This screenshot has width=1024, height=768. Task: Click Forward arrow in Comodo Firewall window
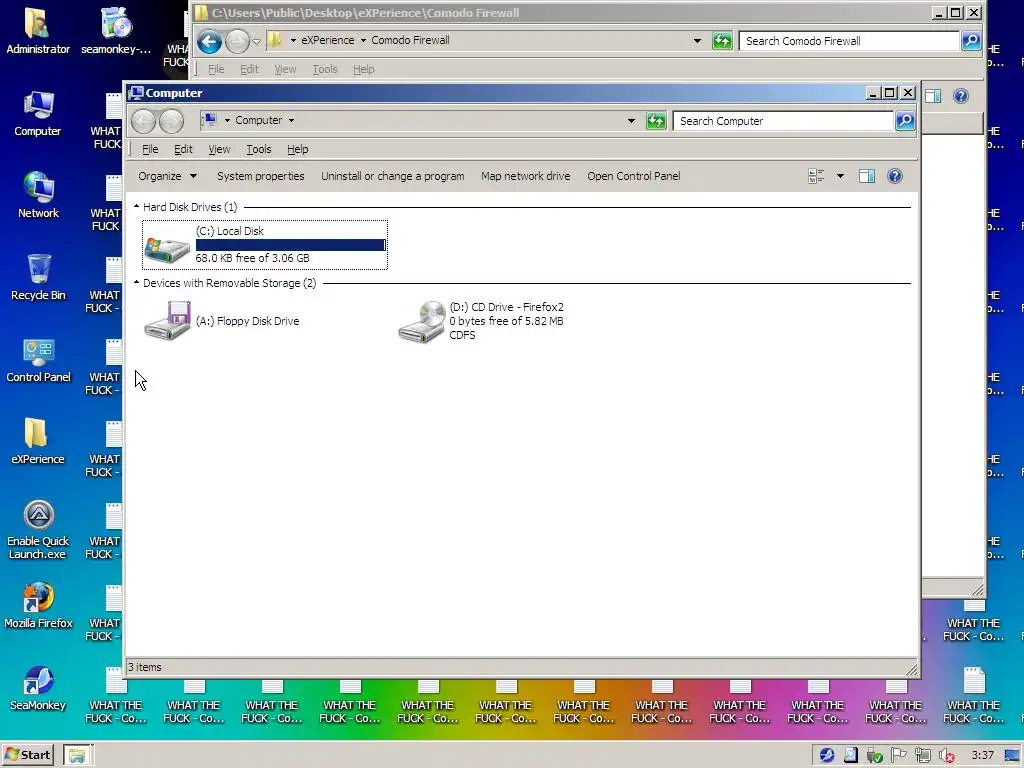point(237,41)
